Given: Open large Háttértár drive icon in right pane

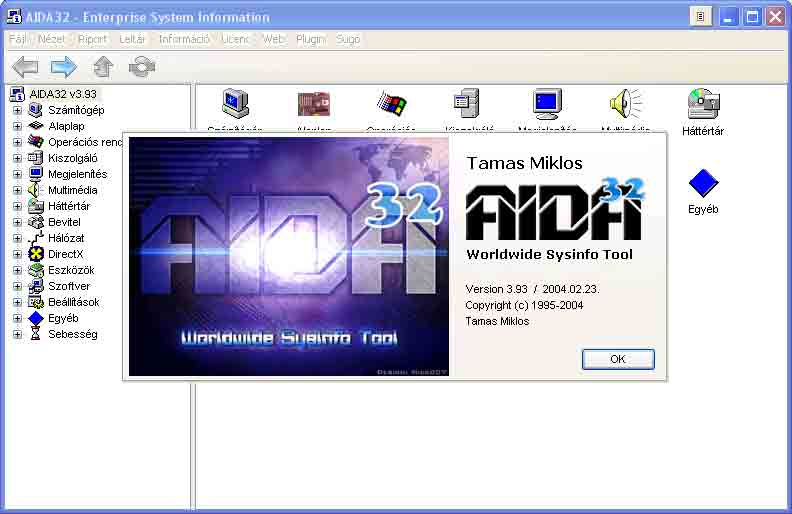Looking at the screenshot, I should point(703,104).
